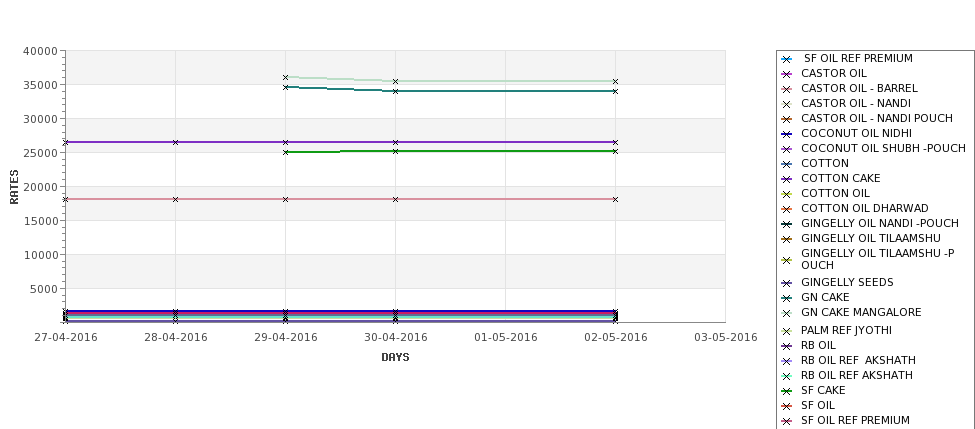
Task: Click the DAYS axis title
Action: pyautogui.click(x=395, y=357)
